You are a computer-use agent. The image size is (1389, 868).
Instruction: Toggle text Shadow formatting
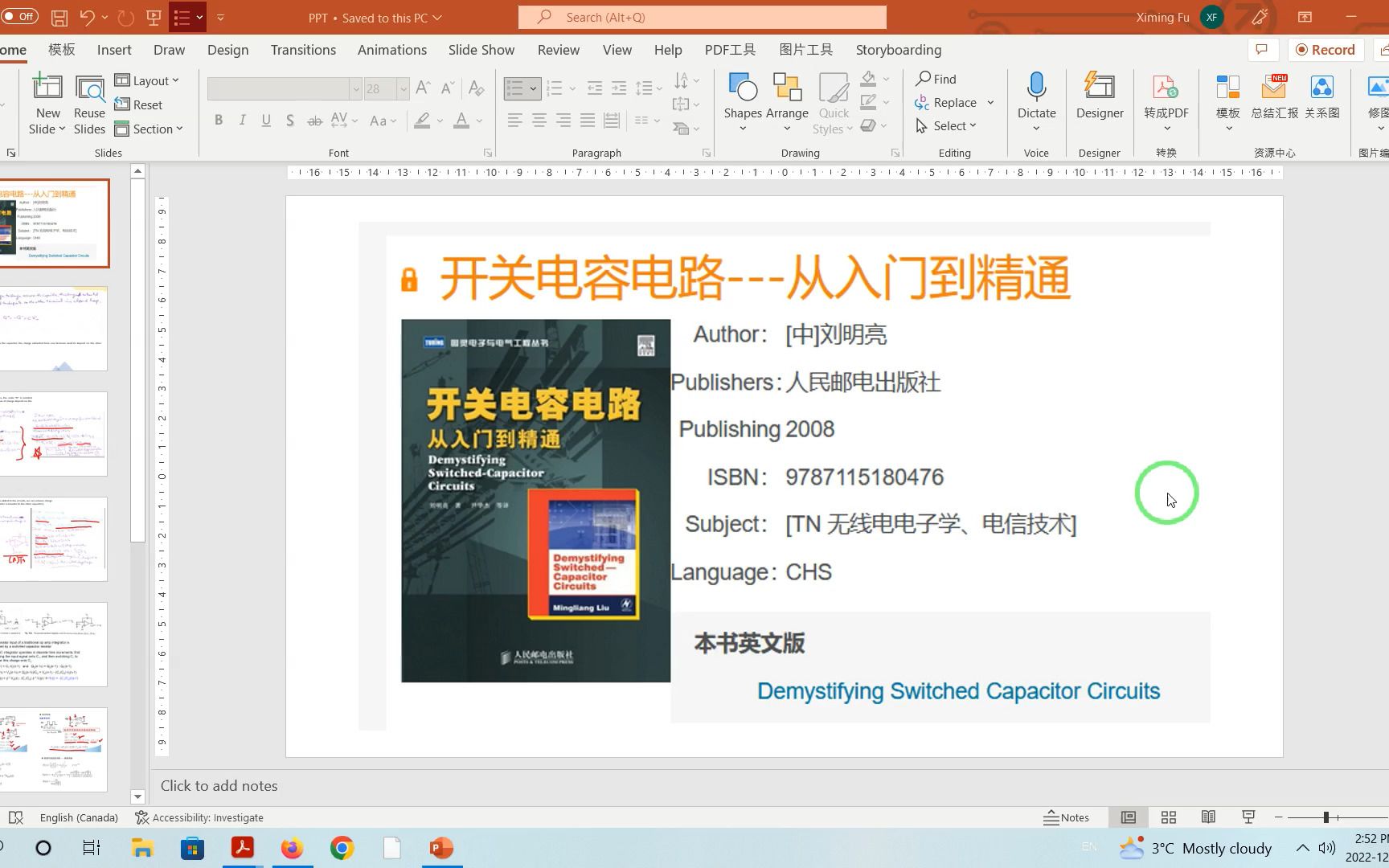pos(290,121)
